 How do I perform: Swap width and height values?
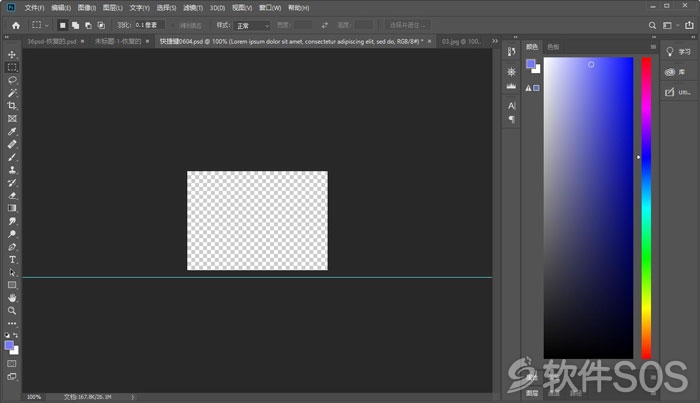click(x=325, y=25)
